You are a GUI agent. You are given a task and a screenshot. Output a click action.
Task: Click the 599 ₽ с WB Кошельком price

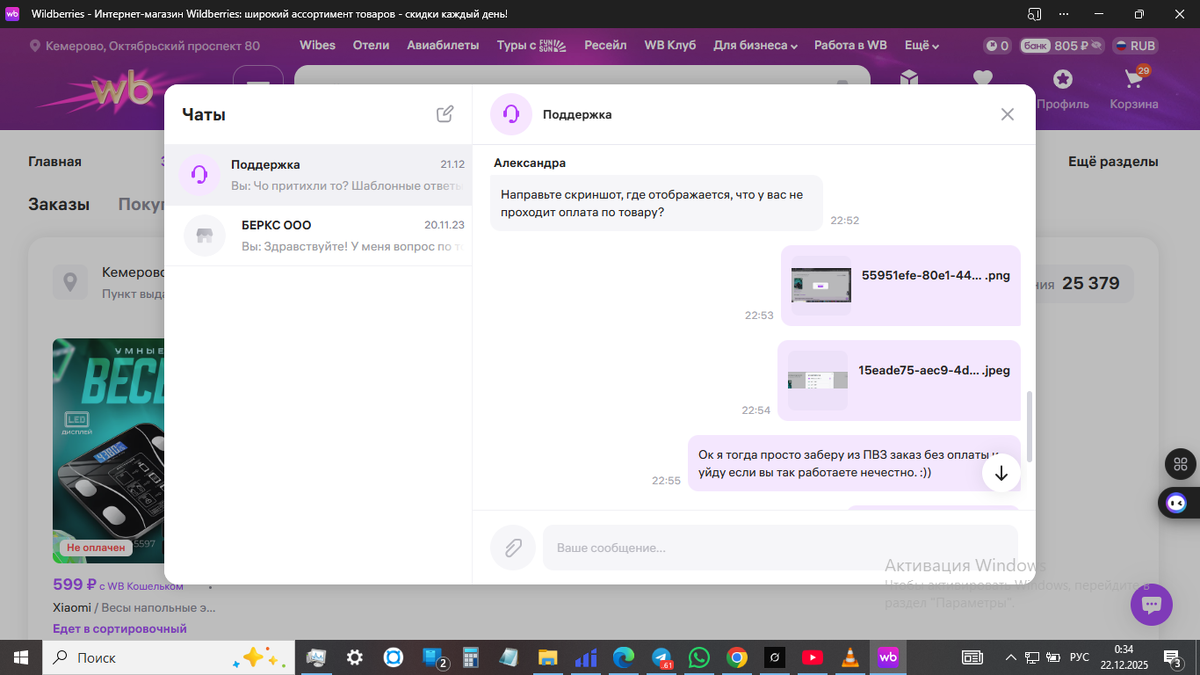(118, 585)
